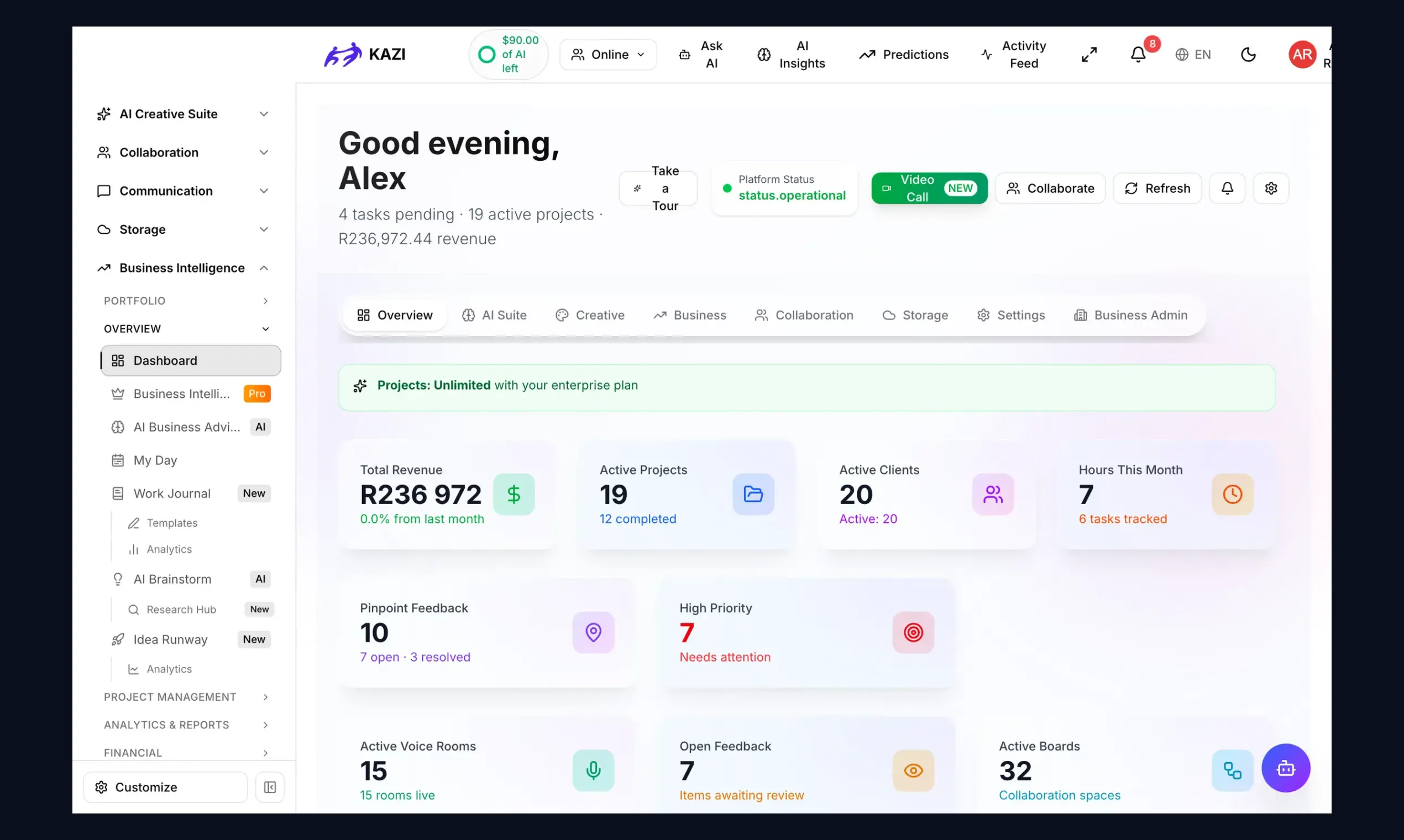Expand the FINANCIAL group
Image resolution: width=1404 pixels, height=840 pixels.
(x=186, y=753)
